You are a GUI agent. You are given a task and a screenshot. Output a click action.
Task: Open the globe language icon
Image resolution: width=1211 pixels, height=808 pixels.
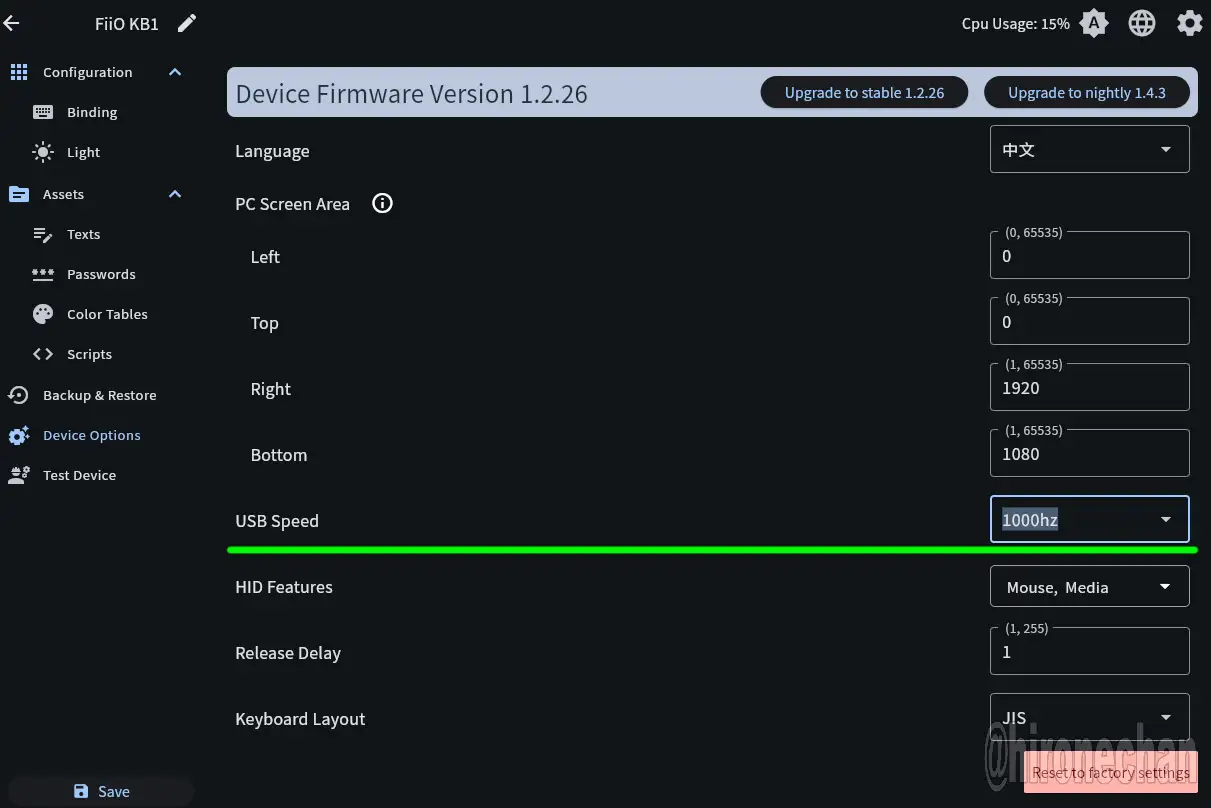coord(1142,24)
